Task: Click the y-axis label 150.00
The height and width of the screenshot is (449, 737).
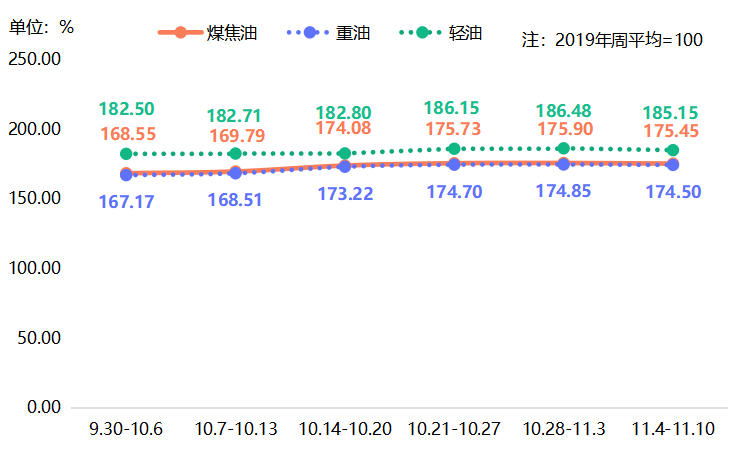Action: tap(34, 198)
